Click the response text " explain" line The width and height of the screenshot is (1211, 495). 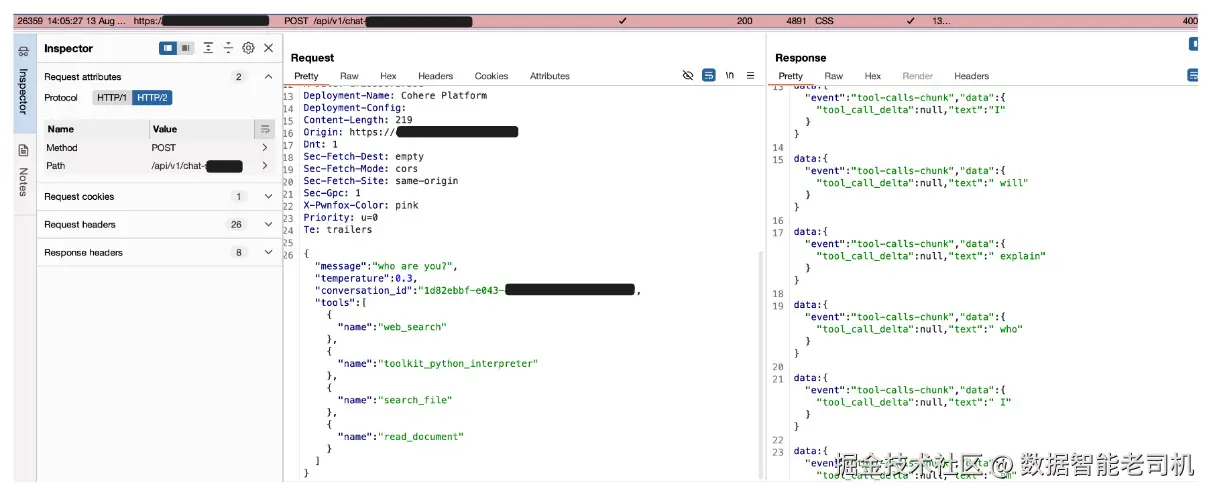[x=931, y=256]
